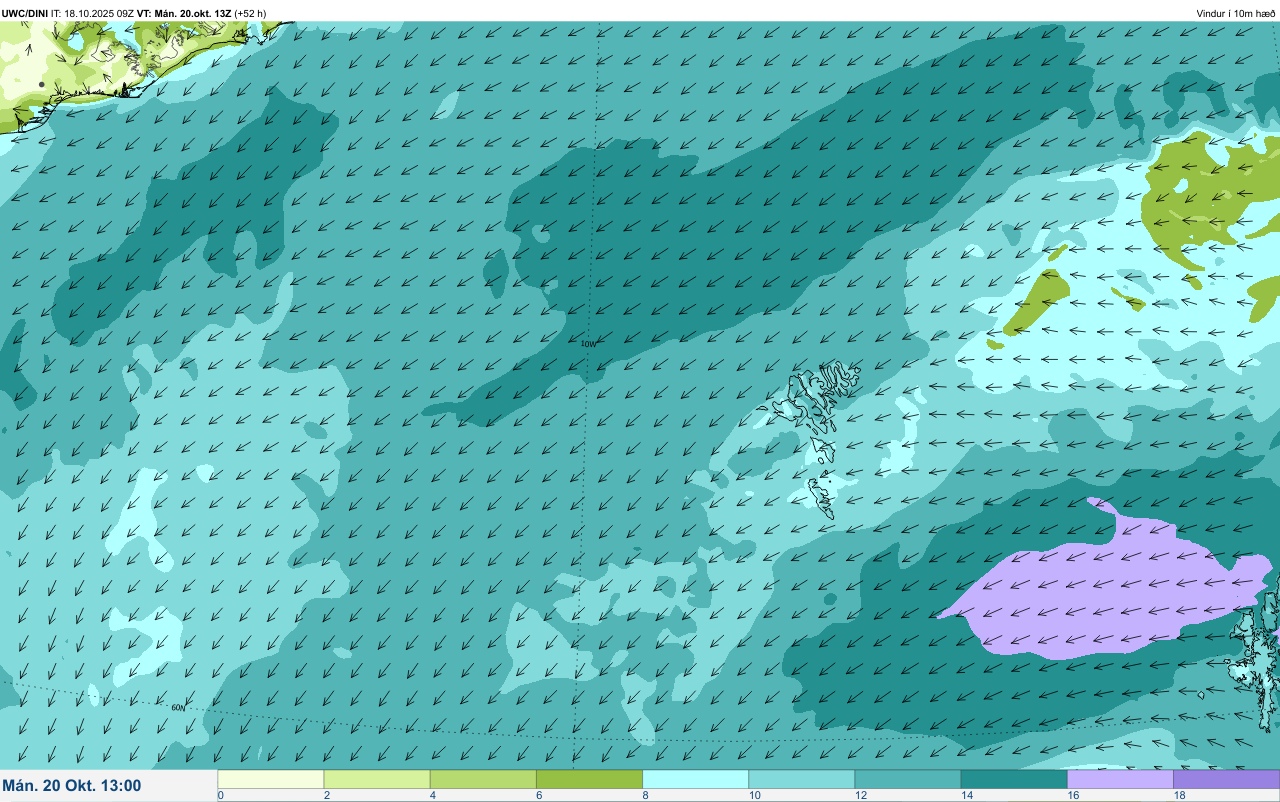Click the dark teal 14–16 legend swatch

1013,779
